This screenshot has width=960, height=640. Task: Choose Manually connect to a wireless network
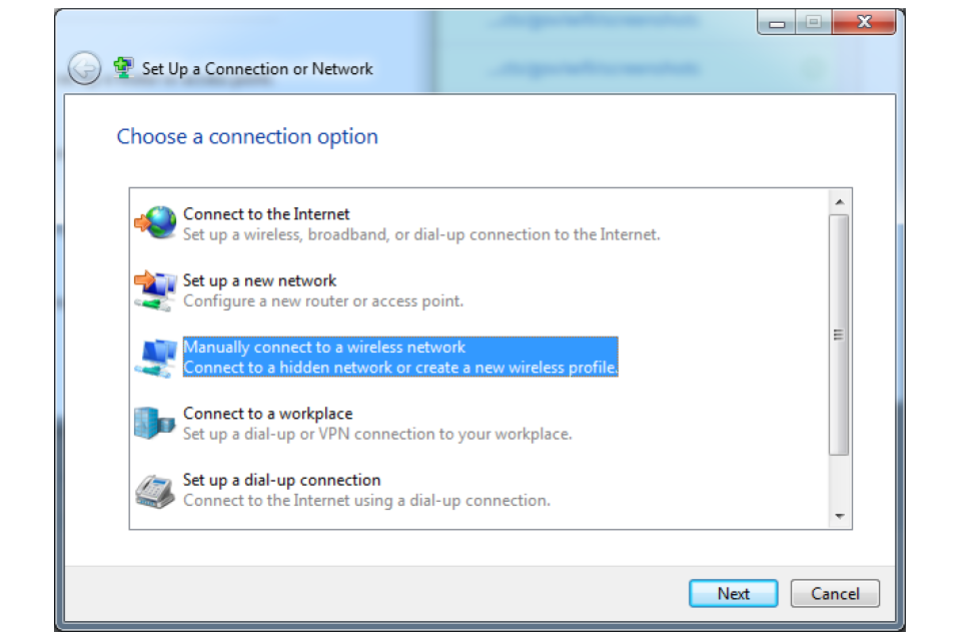pos(400,356)
